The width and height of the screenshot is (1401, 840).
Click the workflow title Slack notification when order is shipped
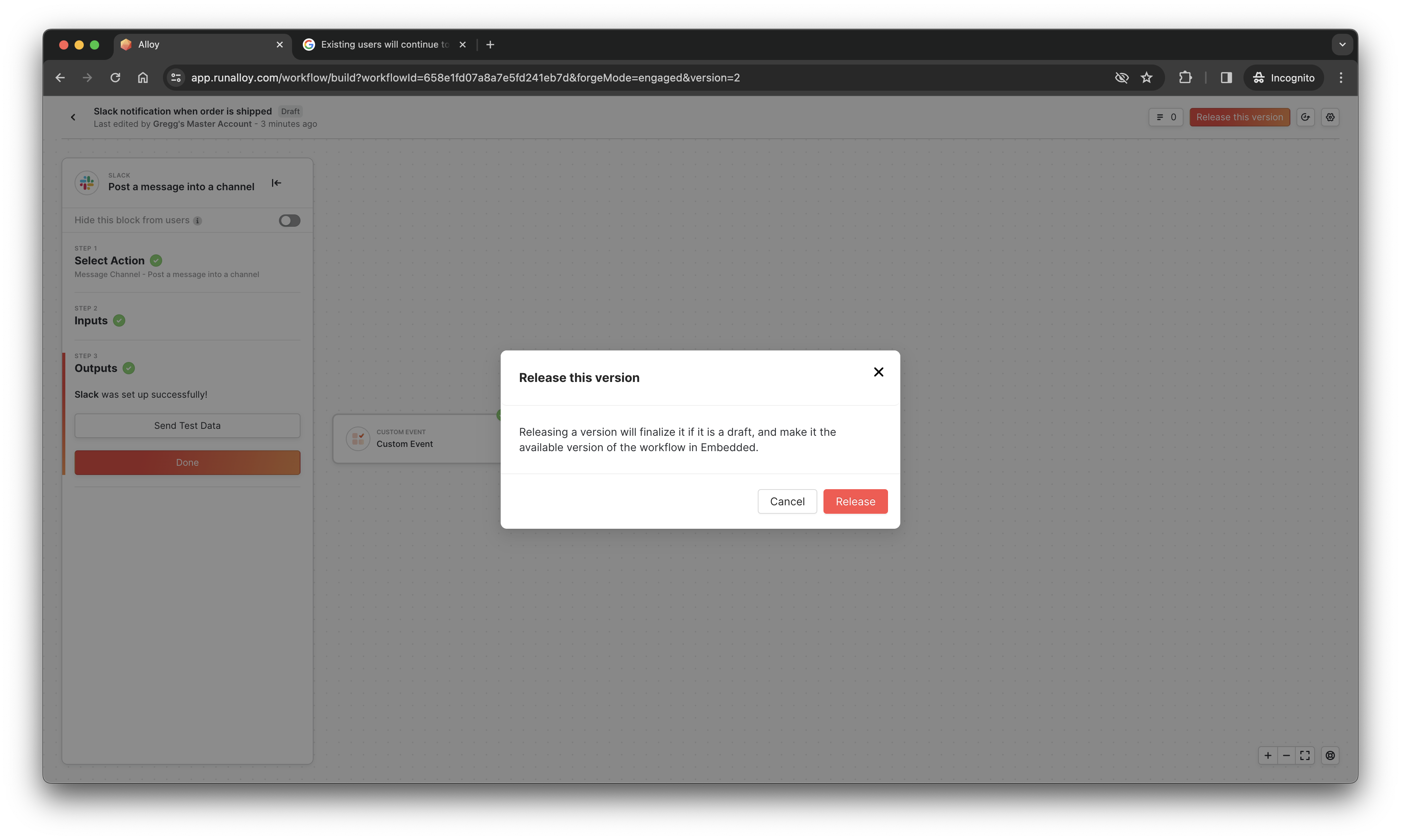[183, 111]
